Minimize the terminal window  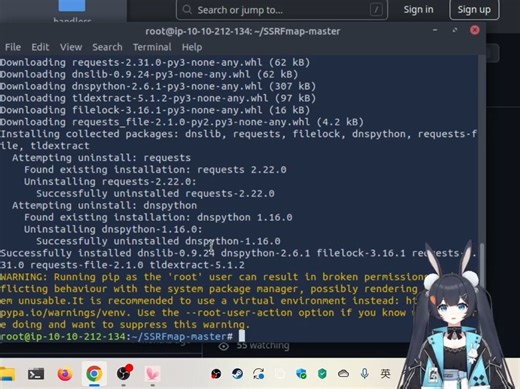435,30
